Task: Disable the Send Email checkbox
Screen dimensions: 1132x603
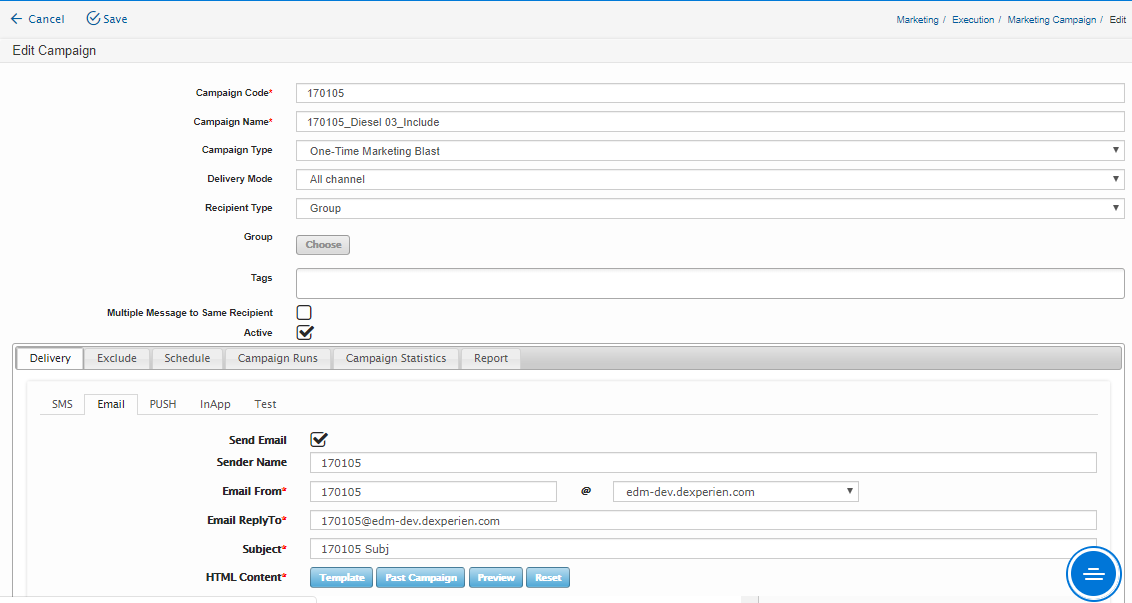Action: click(319, 439)
